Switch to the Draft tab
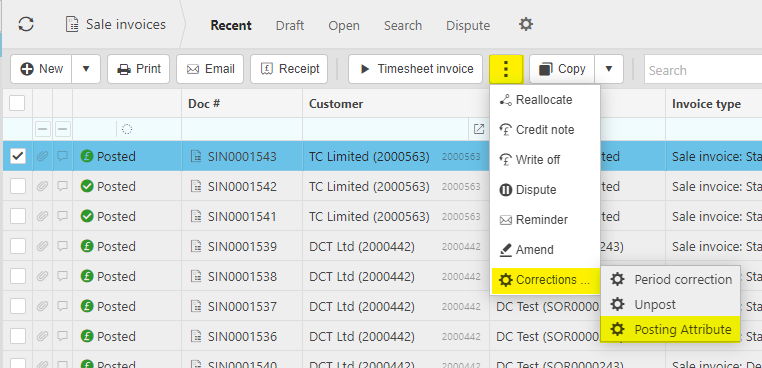The width and height of the screenshot is (762, 368). [290, 25]
